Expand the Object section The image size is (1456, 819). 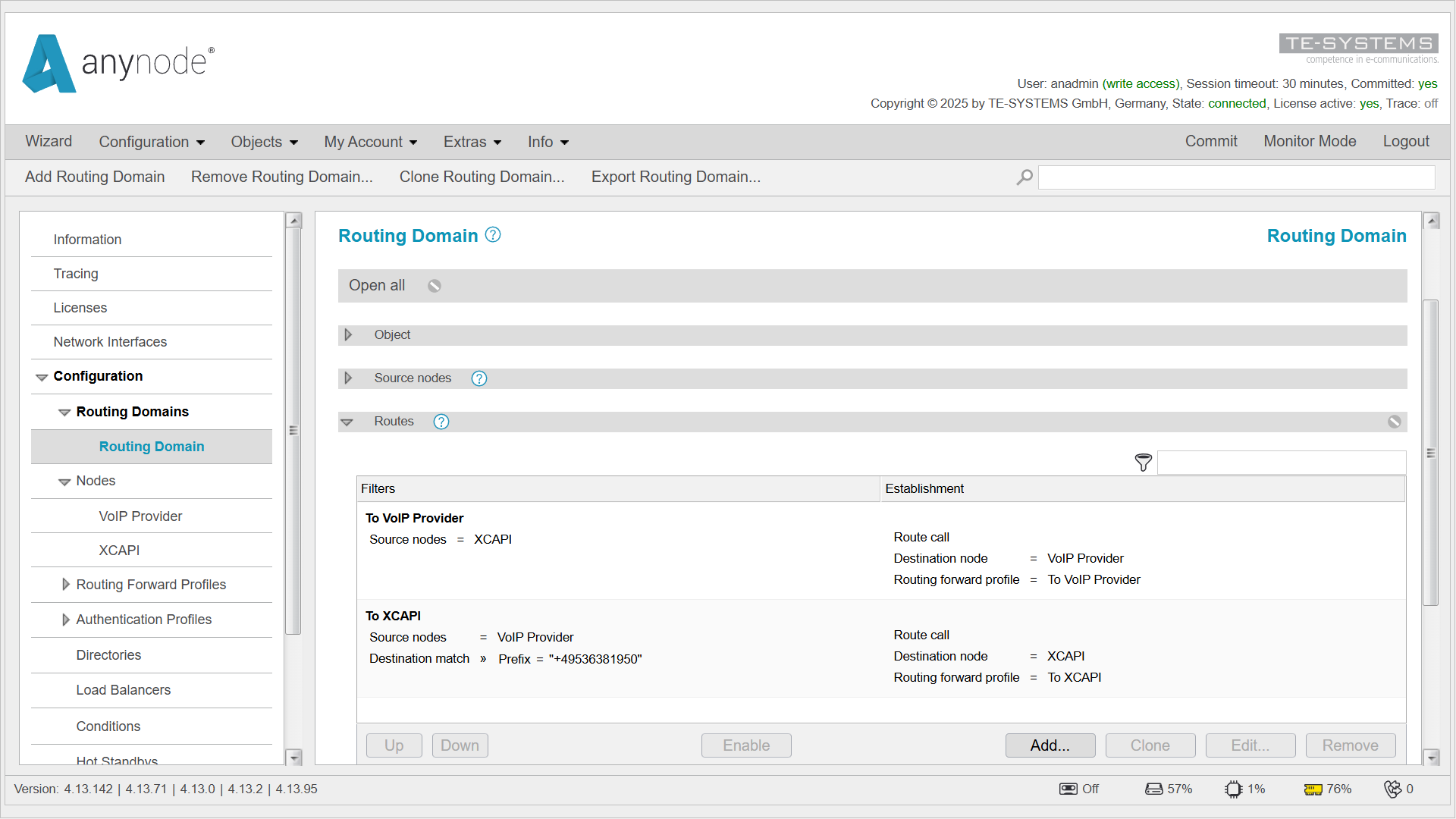tap(348, 335)
